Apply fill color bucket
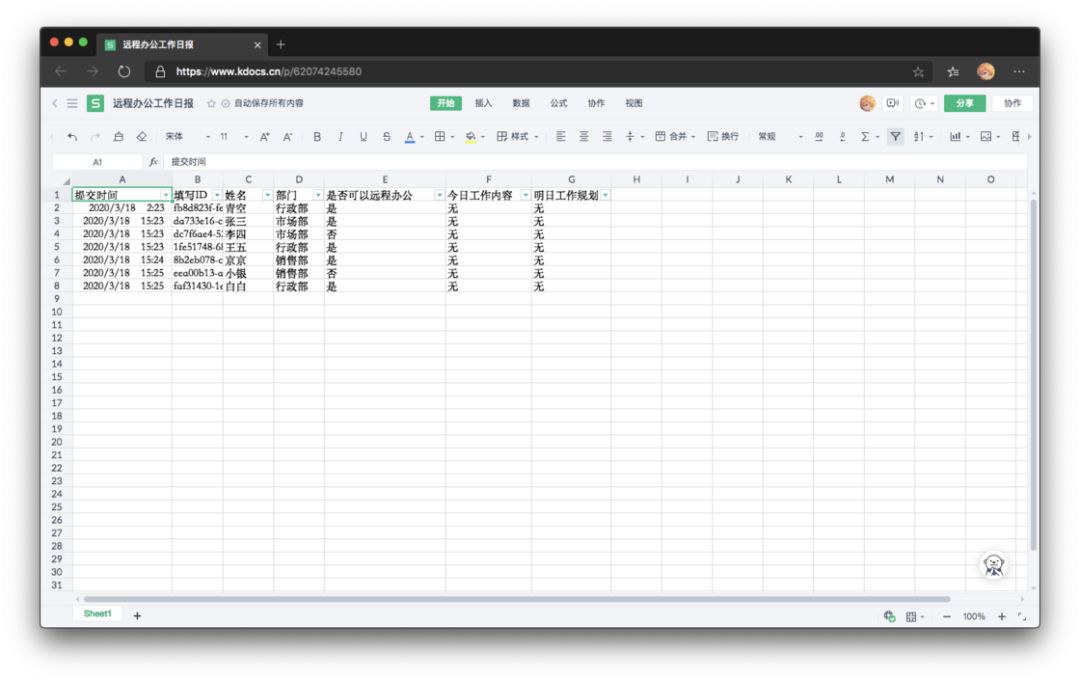 coord(470,137)
